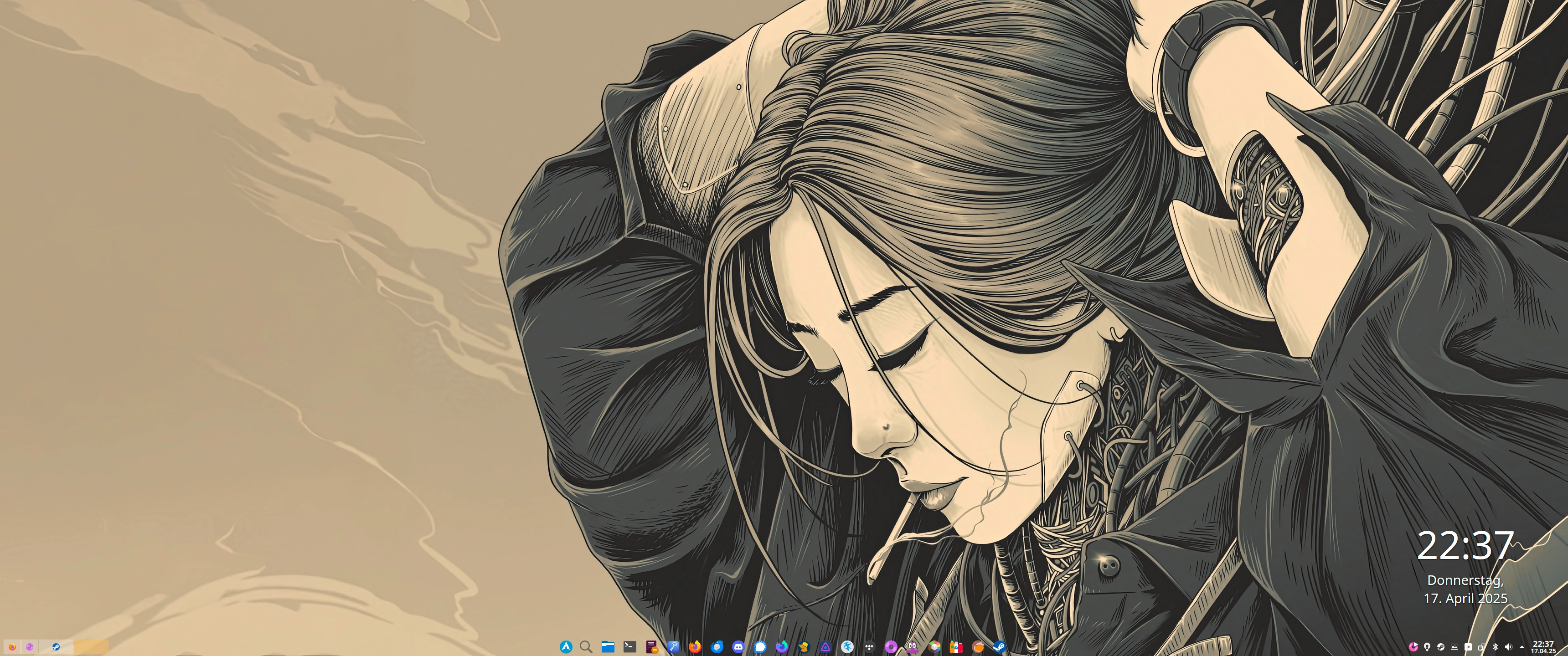Open the white bird app icon
This screenshot has width=1568, height=656.
pos(847,647)
